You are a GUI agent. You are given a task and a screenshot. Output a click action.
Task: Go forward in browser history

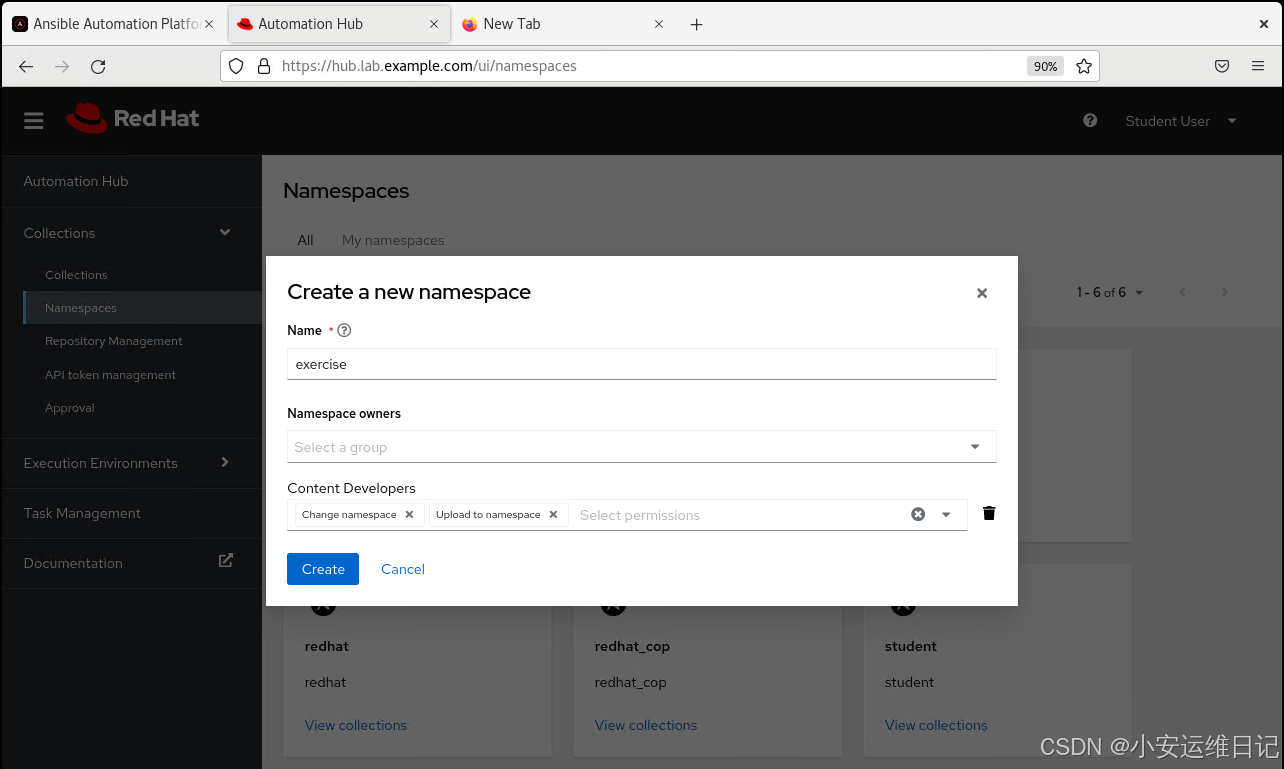62,66
